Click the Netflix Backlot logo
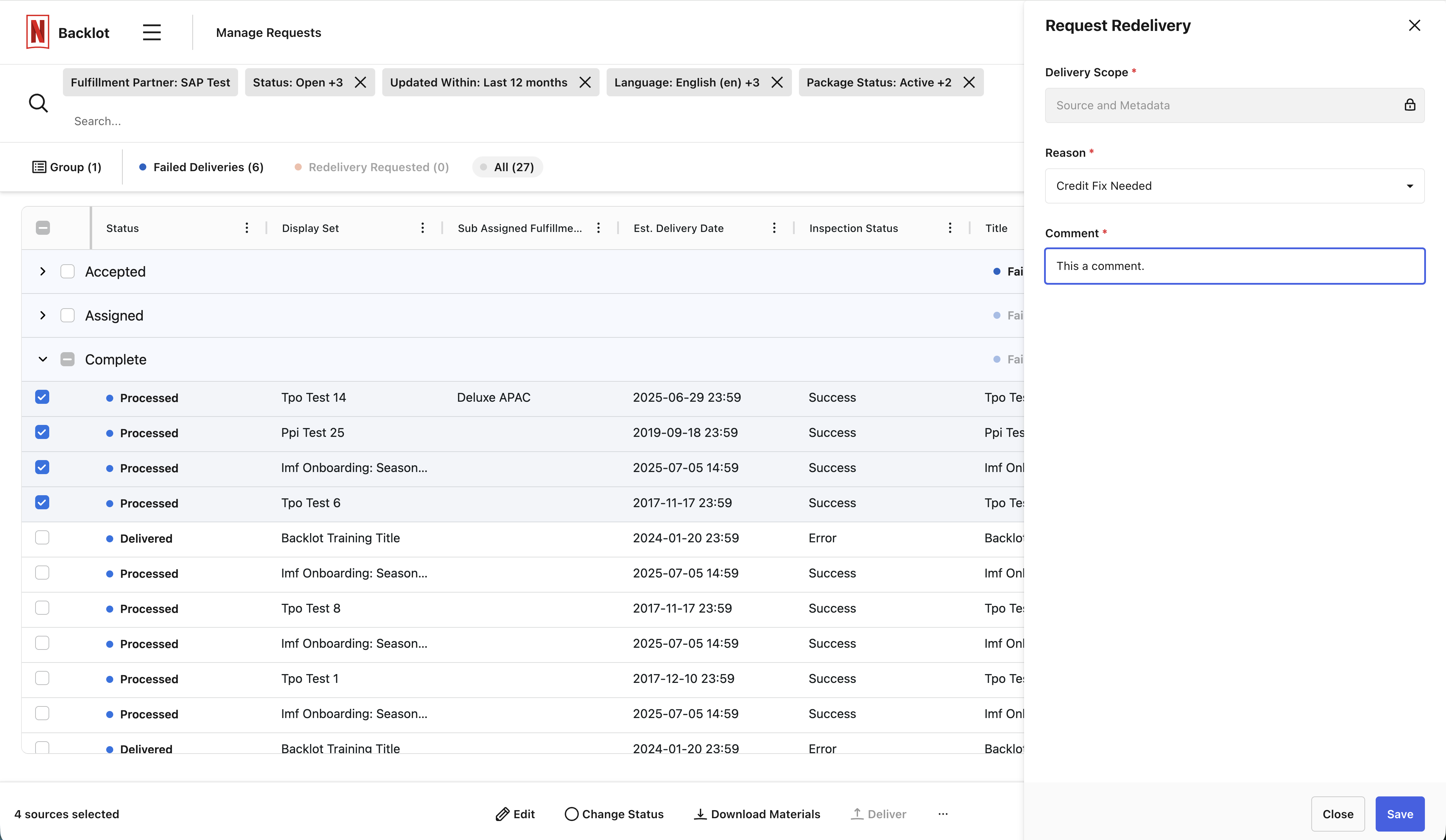 tap(38, 33)
